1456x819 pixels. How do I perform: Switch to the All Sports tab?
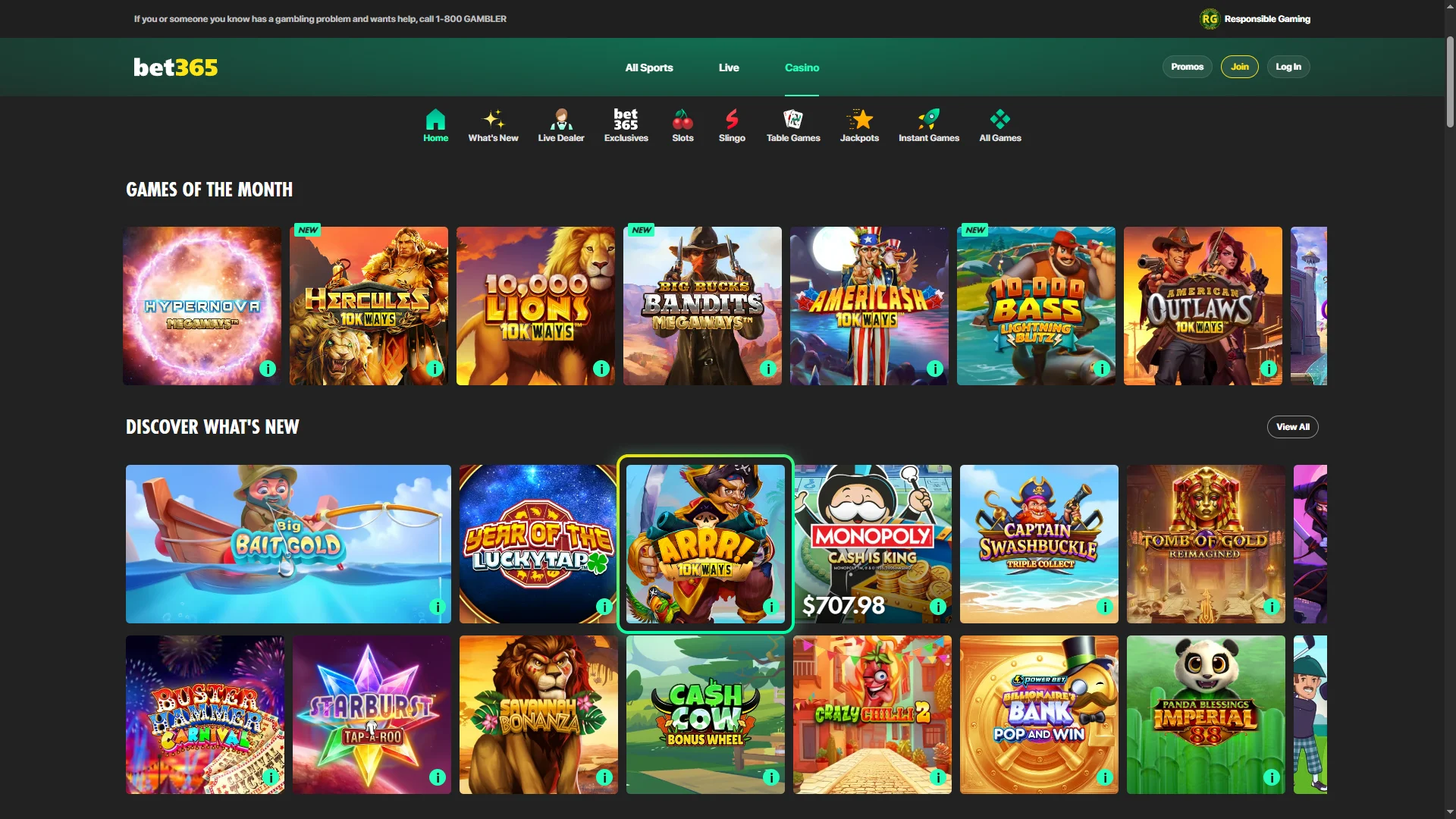point(649,67)
